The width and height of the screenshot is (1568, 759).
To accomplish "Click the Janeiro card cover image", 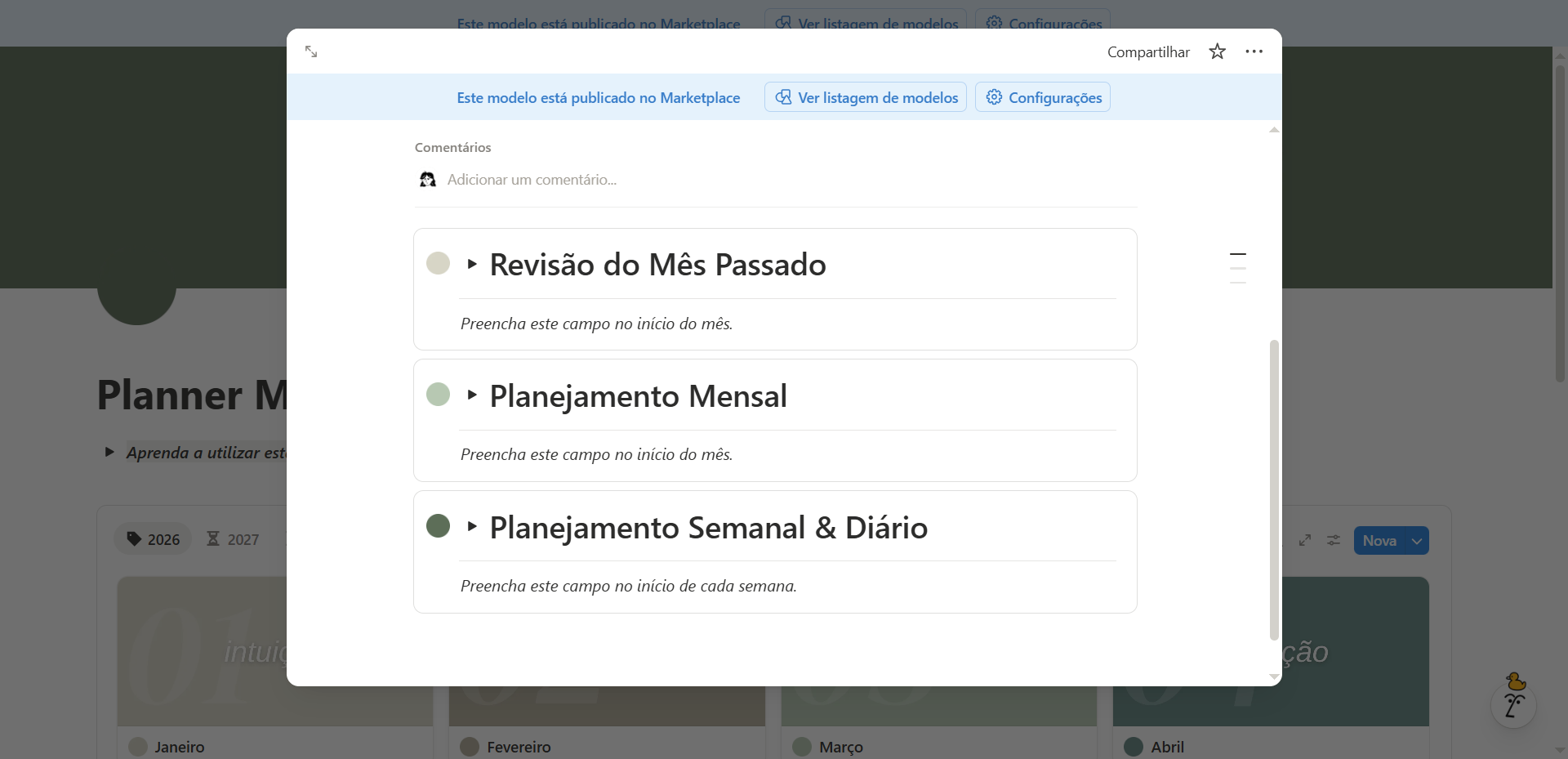I will tap(202, 651).
